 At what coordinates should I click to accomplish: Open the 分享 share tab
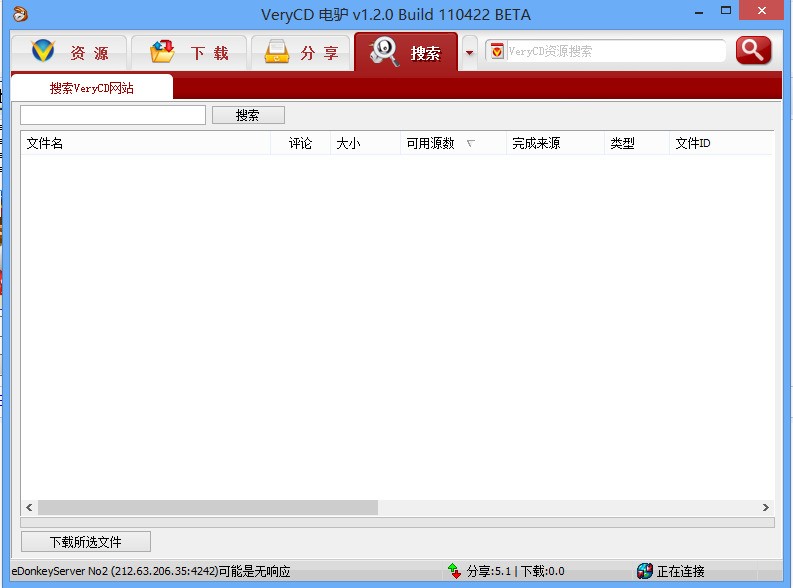tap(301, 52)
